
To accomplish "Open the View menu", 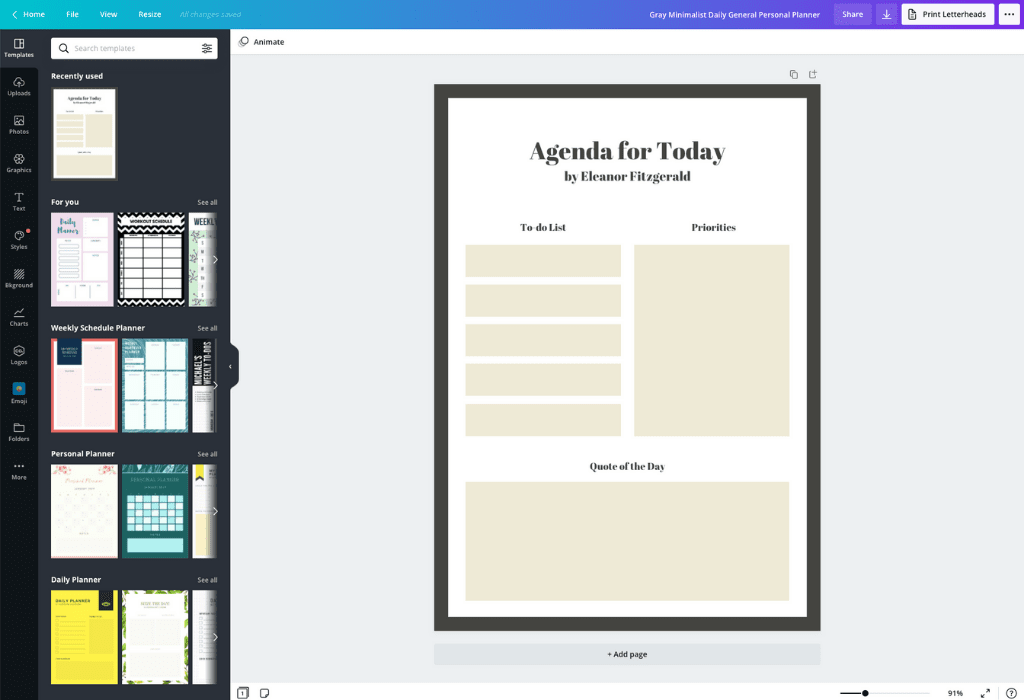I will pos(110,14).
